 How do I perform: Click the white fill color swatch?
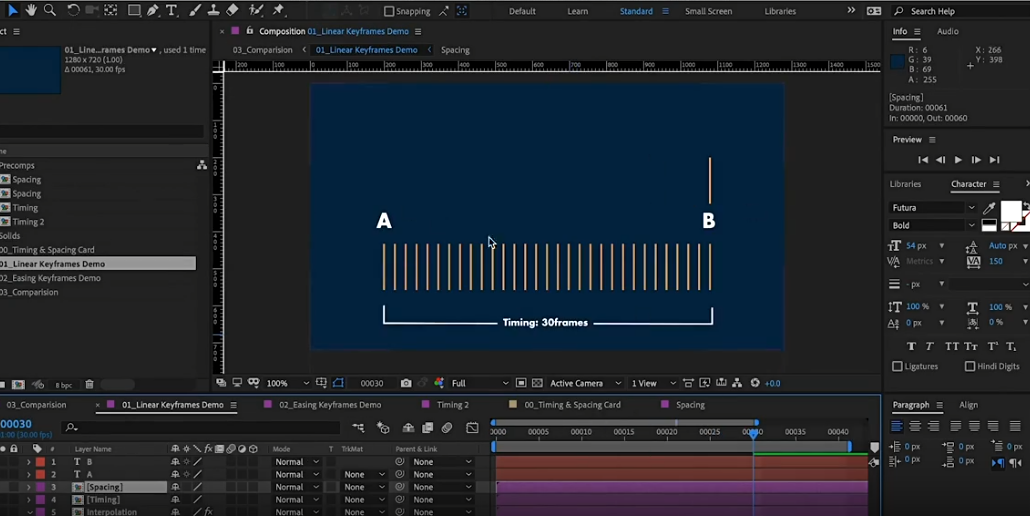(1010, 210)
